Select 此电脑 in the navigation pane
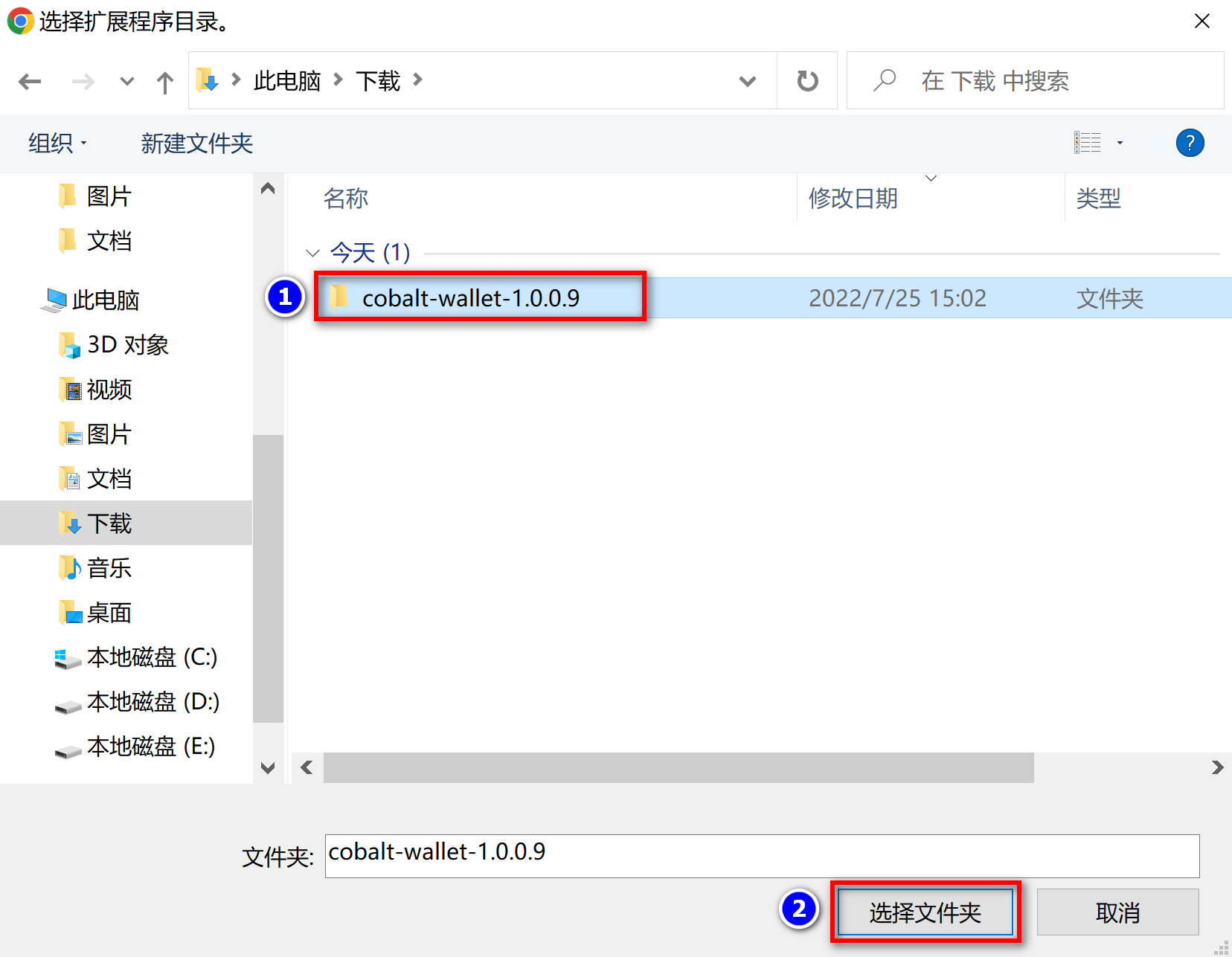 tap(106, 300)
